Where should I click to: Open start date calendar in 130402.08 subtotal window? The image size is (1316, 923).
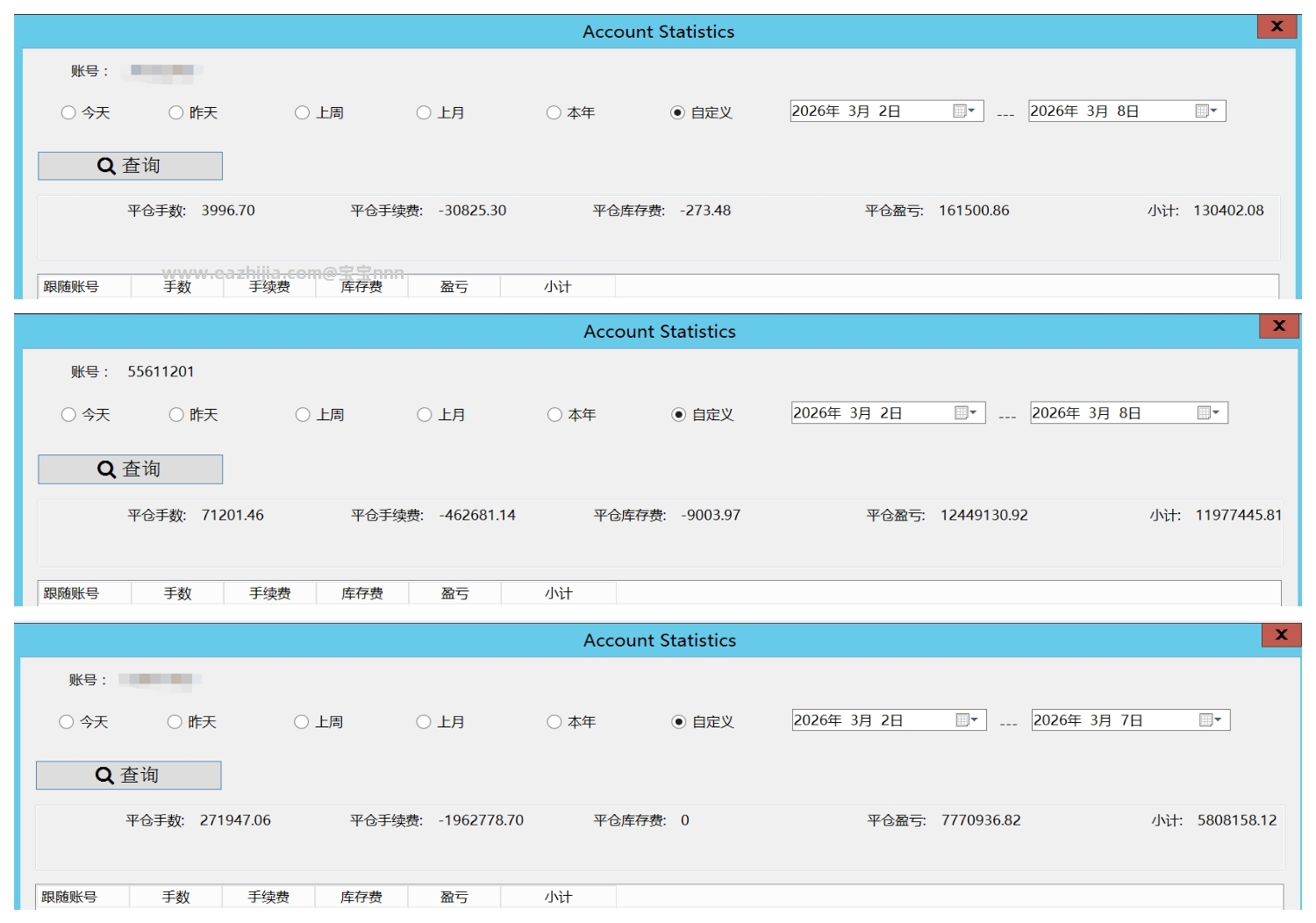[x=964, y=111]
